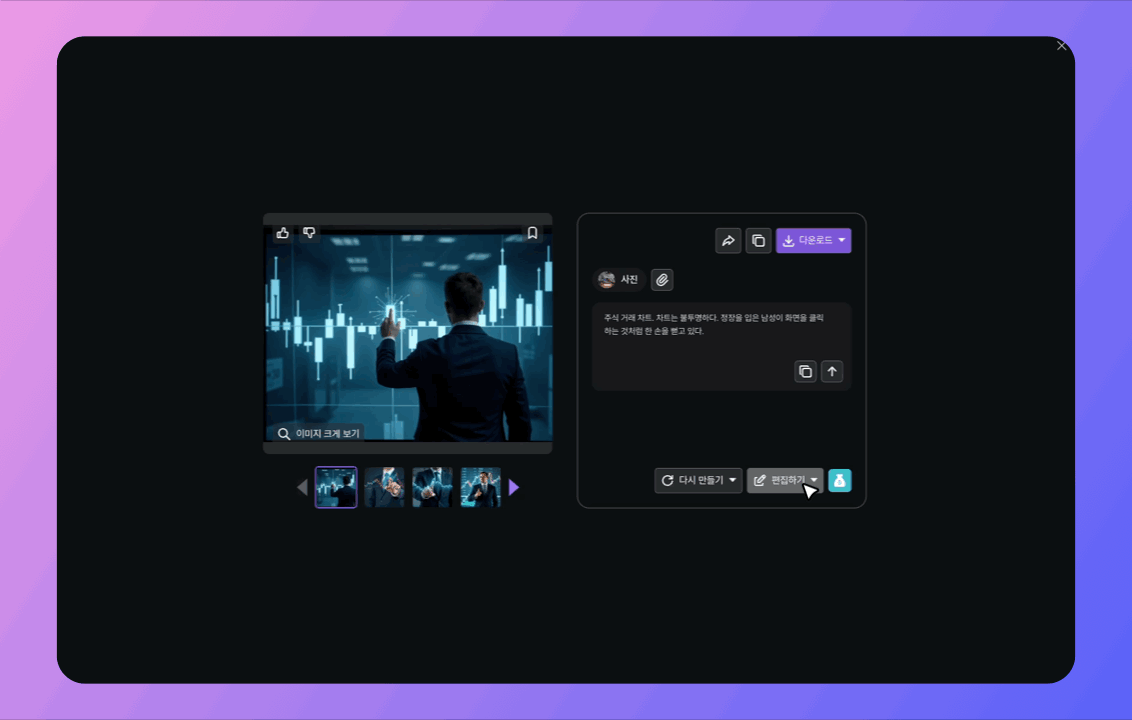
Task: Click the copy icon beside the download button
Action: point(758,241)
